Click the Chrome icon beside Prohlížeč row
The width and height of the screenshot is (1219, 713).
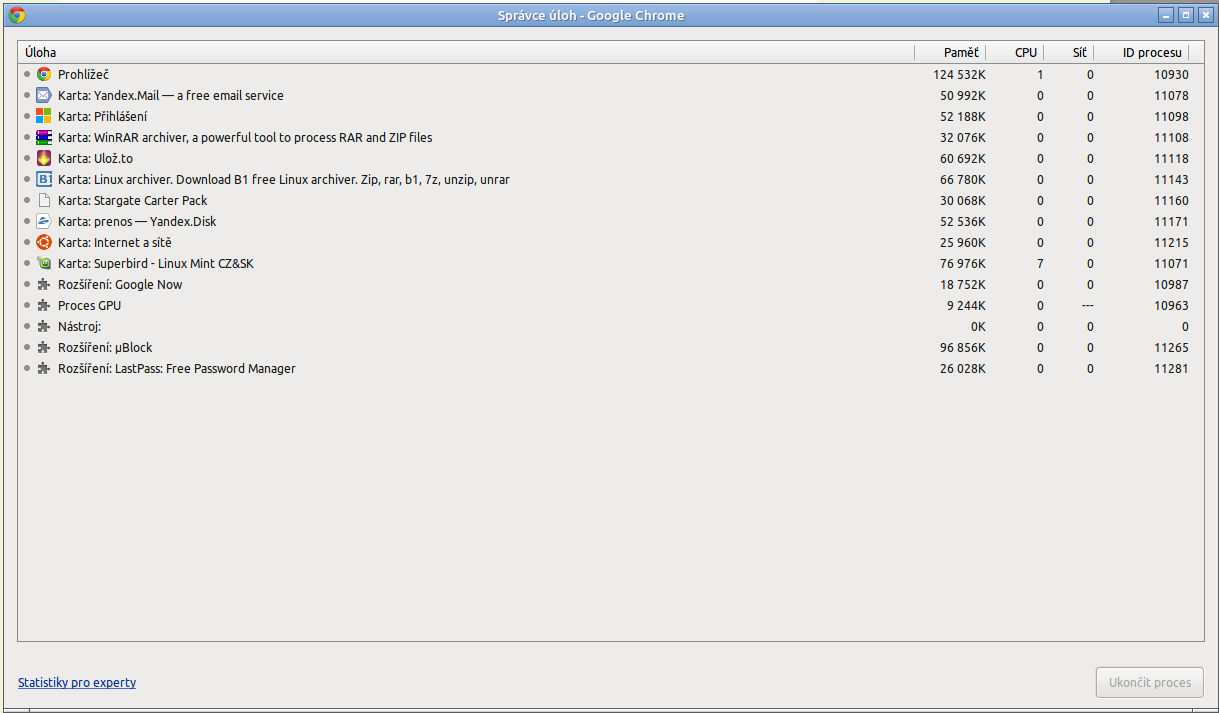(44, 74)
